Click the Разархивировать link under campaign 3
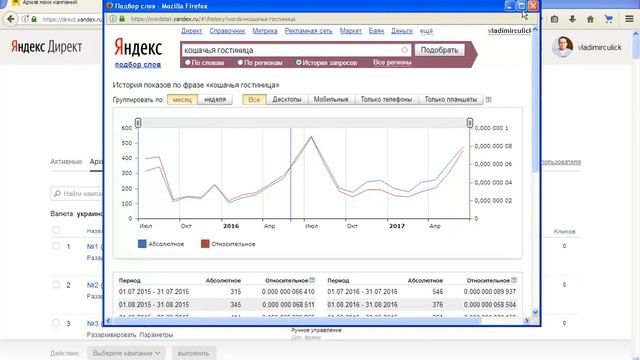This screenshot has width=640, height=360. (x=111, y=335)
